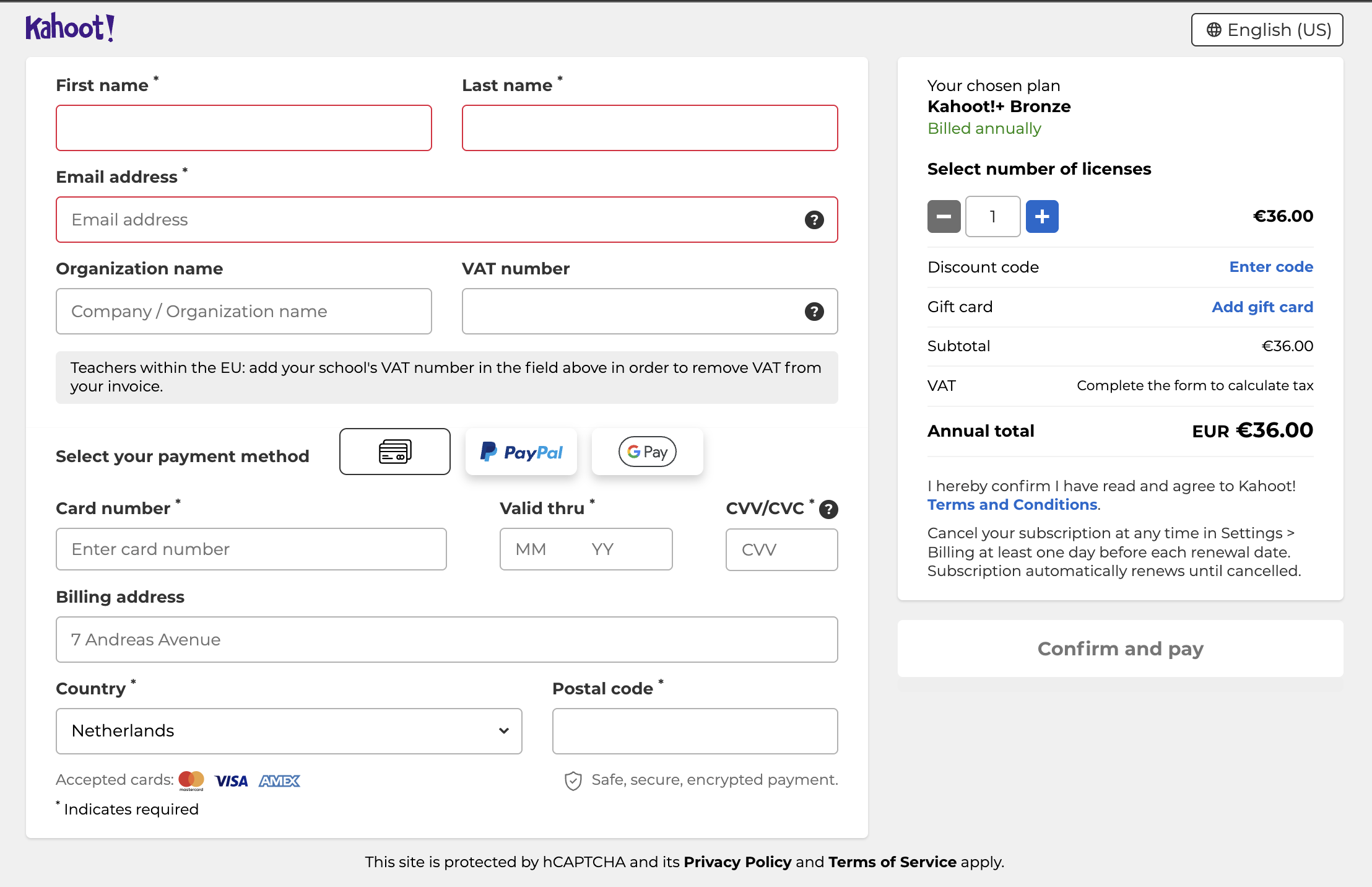Click the CVV/CVC help icon
1372x887 pixels.
click(x=828, y=509)
